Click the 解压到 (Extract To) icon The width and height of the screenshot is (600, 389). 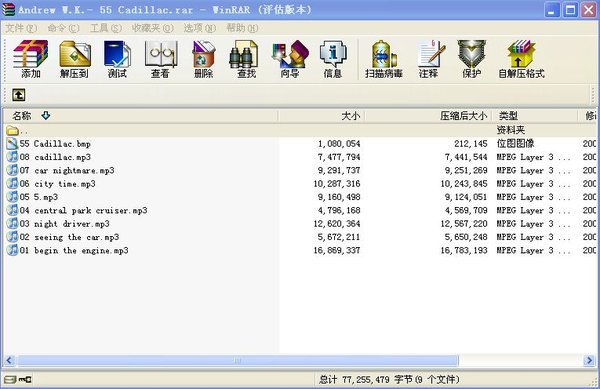coord(75,59)
